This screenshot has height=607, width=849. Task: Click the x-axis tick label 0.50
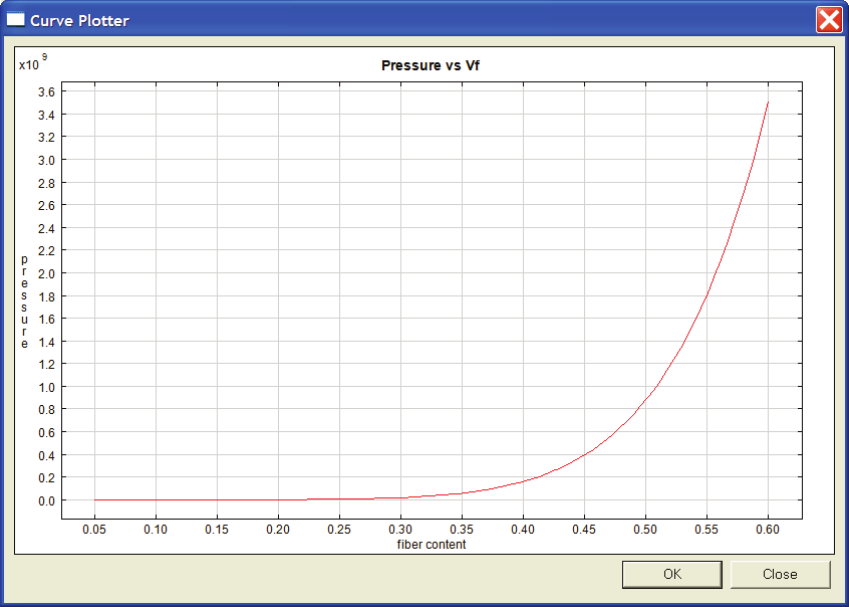pos(645,530)
